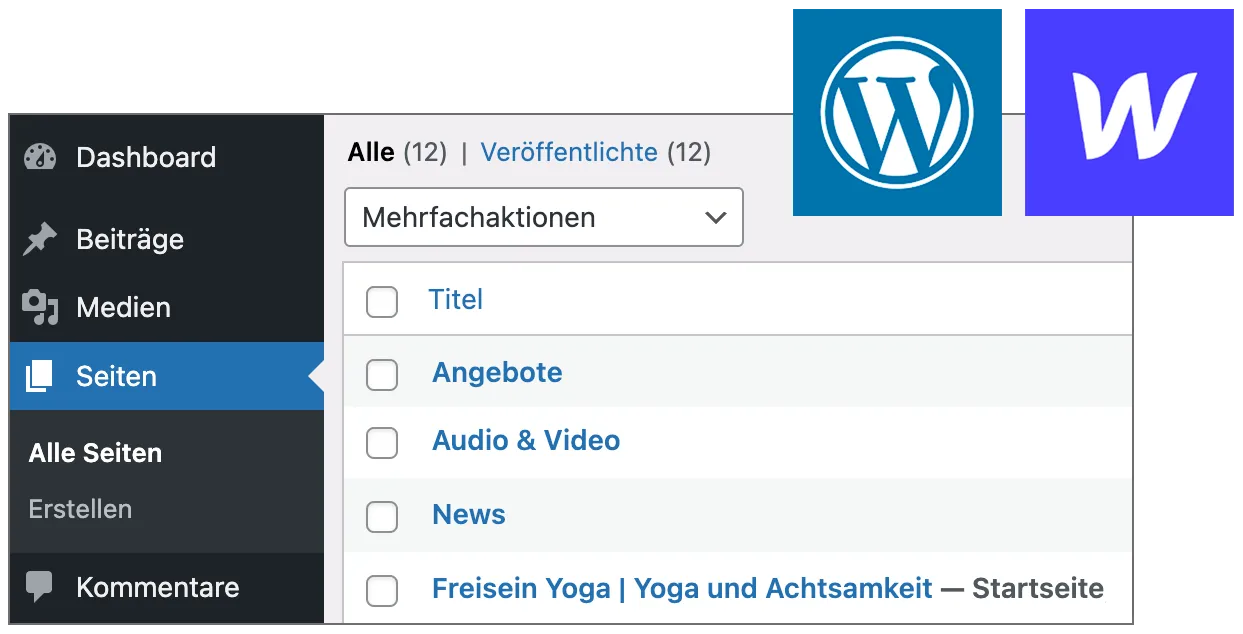Click the Seiten pages icon
The width and height of the screenshot is (1243, 634).
[x=40, y=376]
